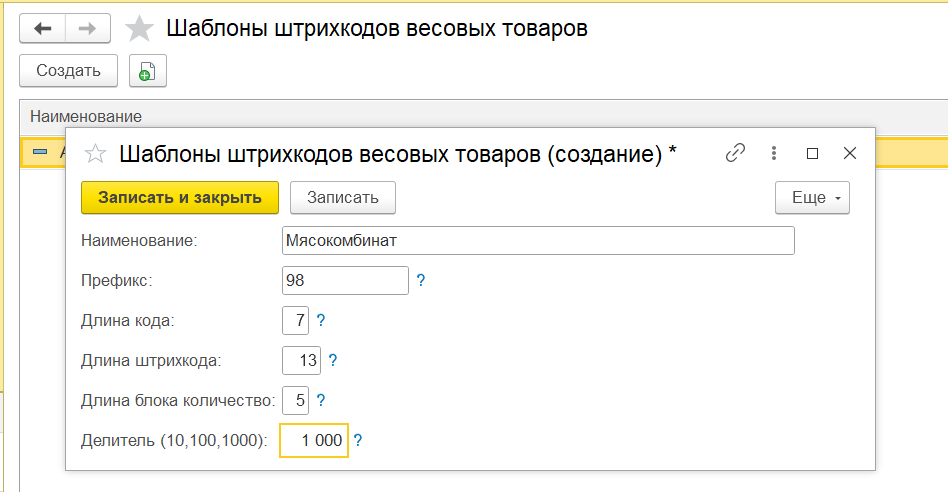Expand the Еще dropdown menu
948x492 pixels.
tap(812, 197)
